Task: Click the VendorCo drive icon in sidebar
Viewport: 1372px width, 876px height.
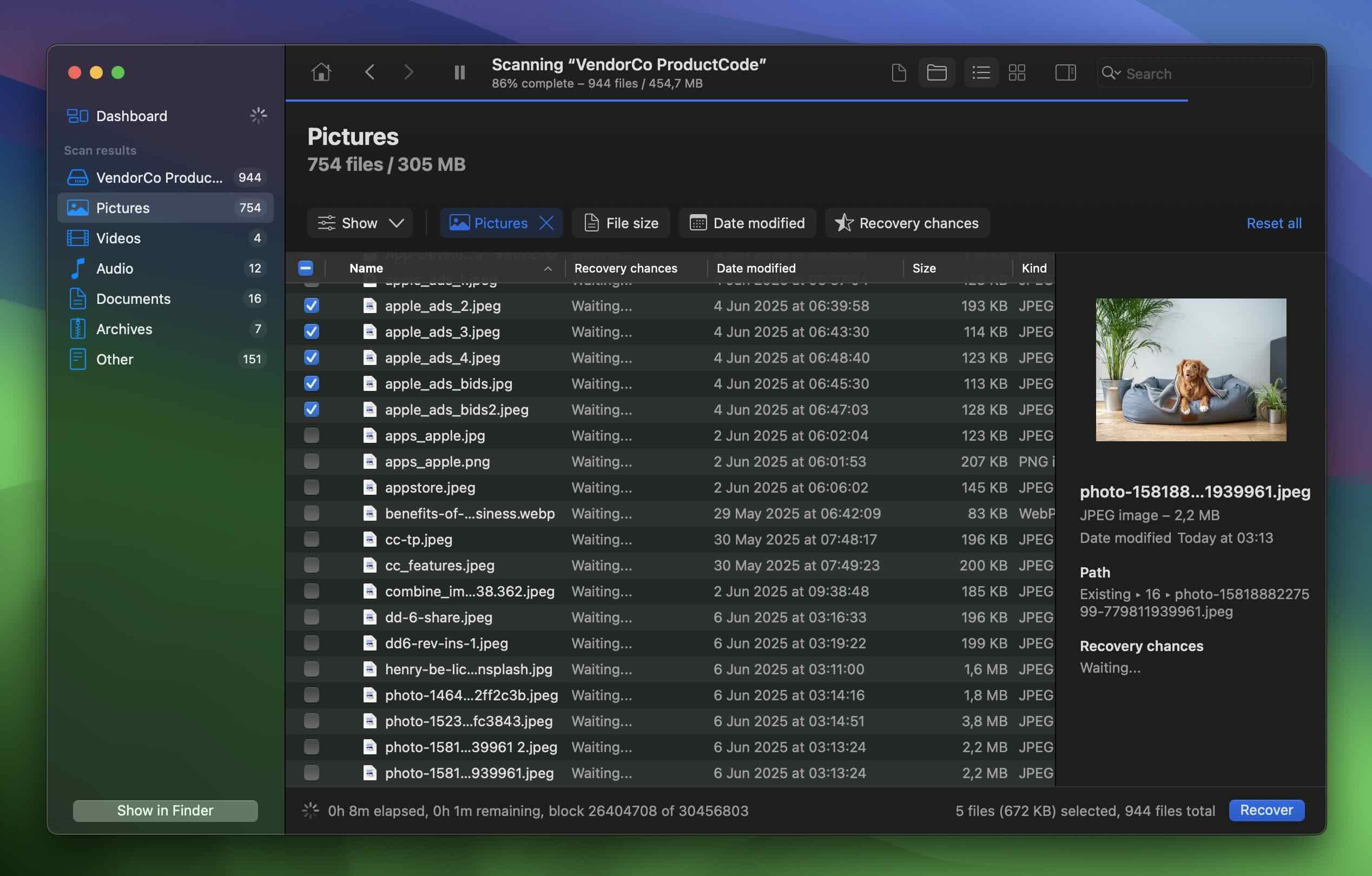Action: click(x=77, y=178)
